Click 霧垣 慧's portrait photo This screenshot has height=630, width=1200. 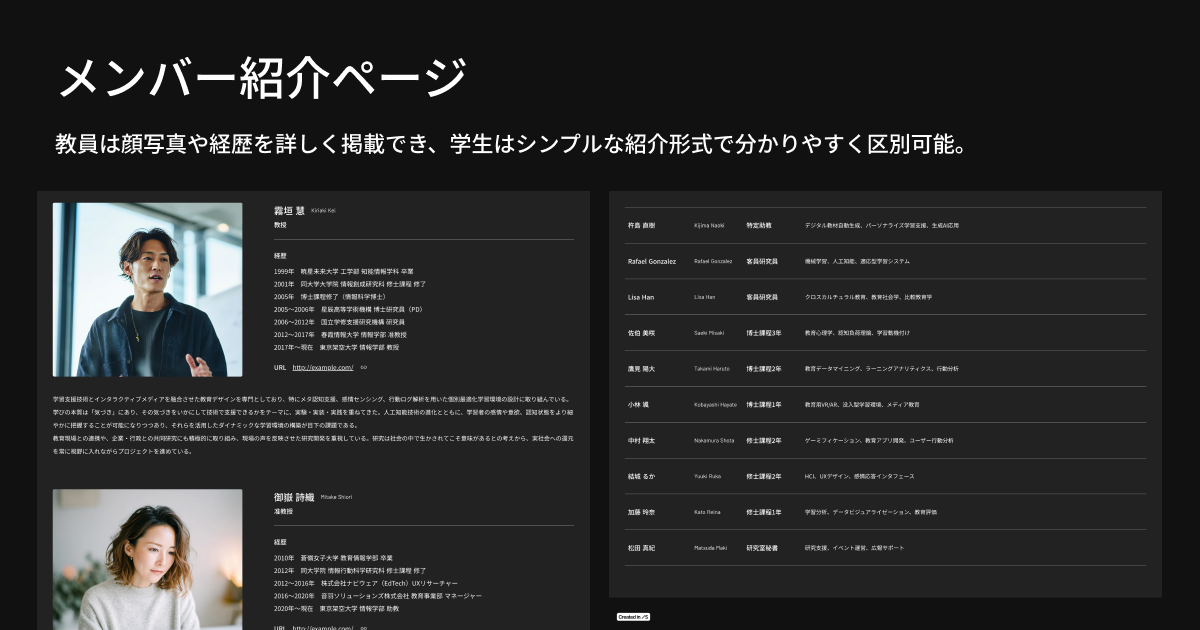(147, 289)
